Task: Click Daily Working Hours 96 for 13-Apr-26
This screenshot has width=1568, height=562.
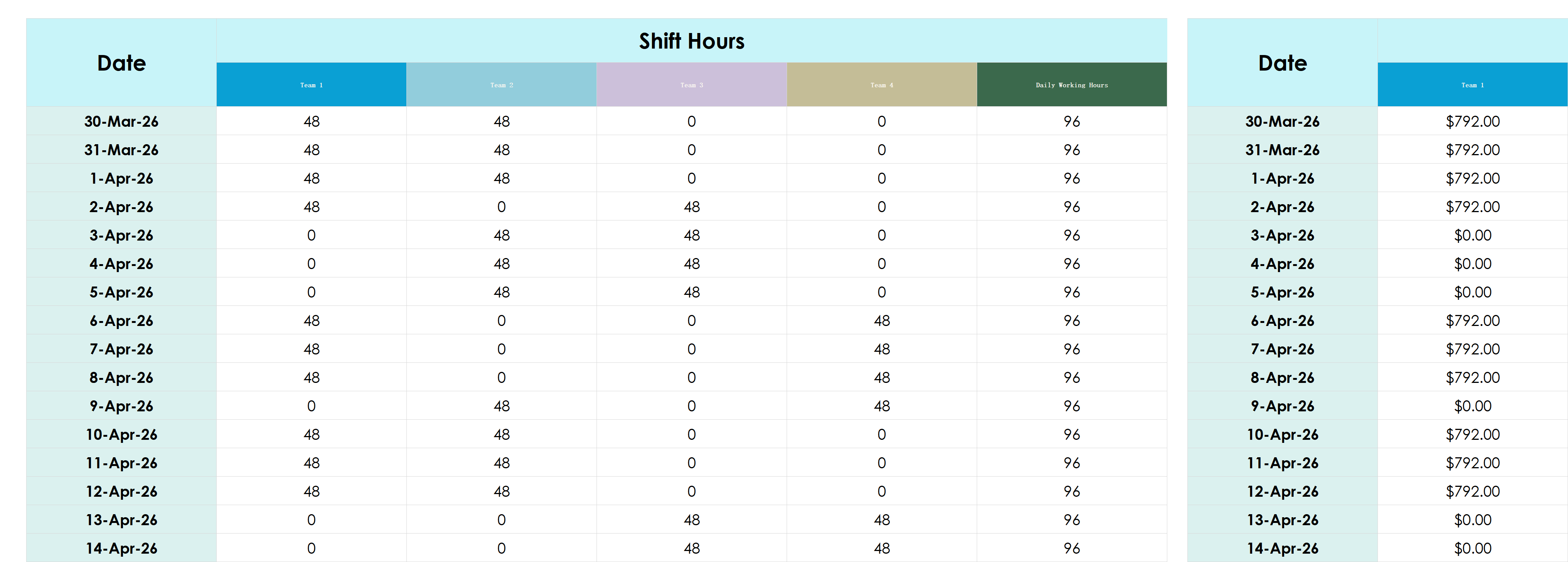Action: coord(1072,520)
